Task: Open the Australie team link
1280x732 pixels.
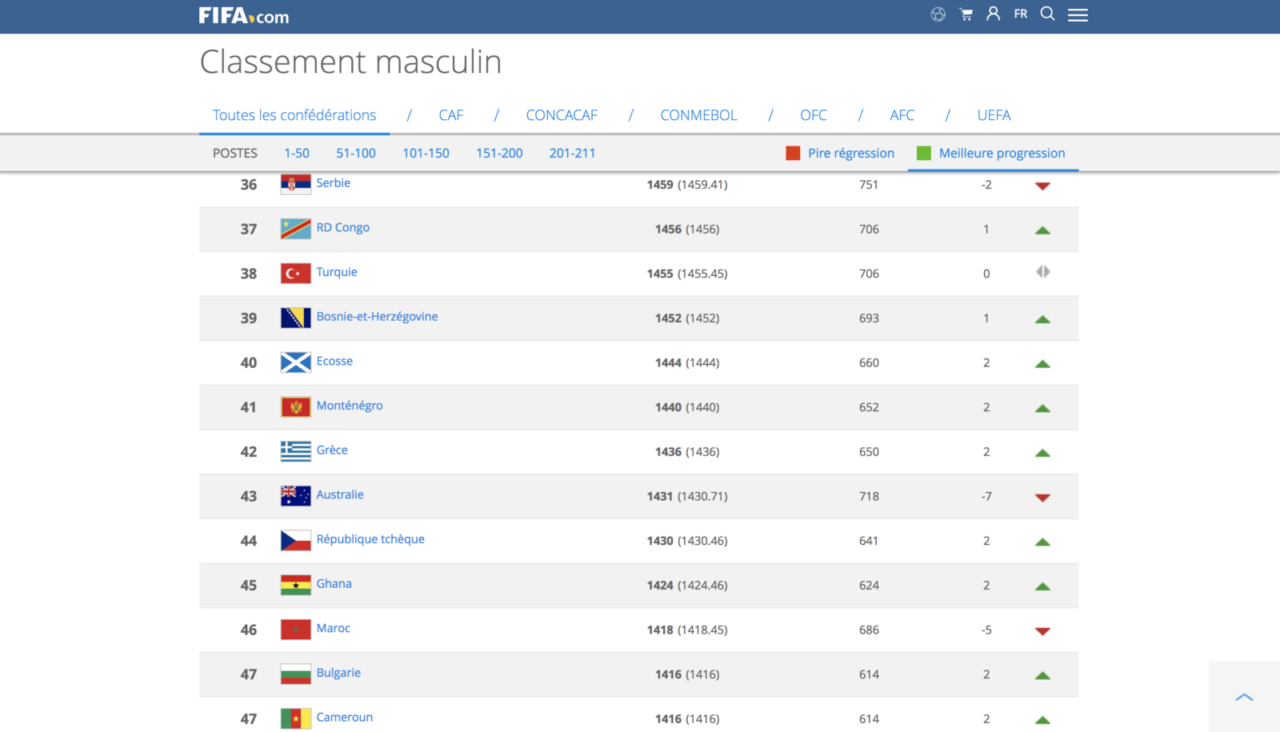Action: [x=340, y=495]
